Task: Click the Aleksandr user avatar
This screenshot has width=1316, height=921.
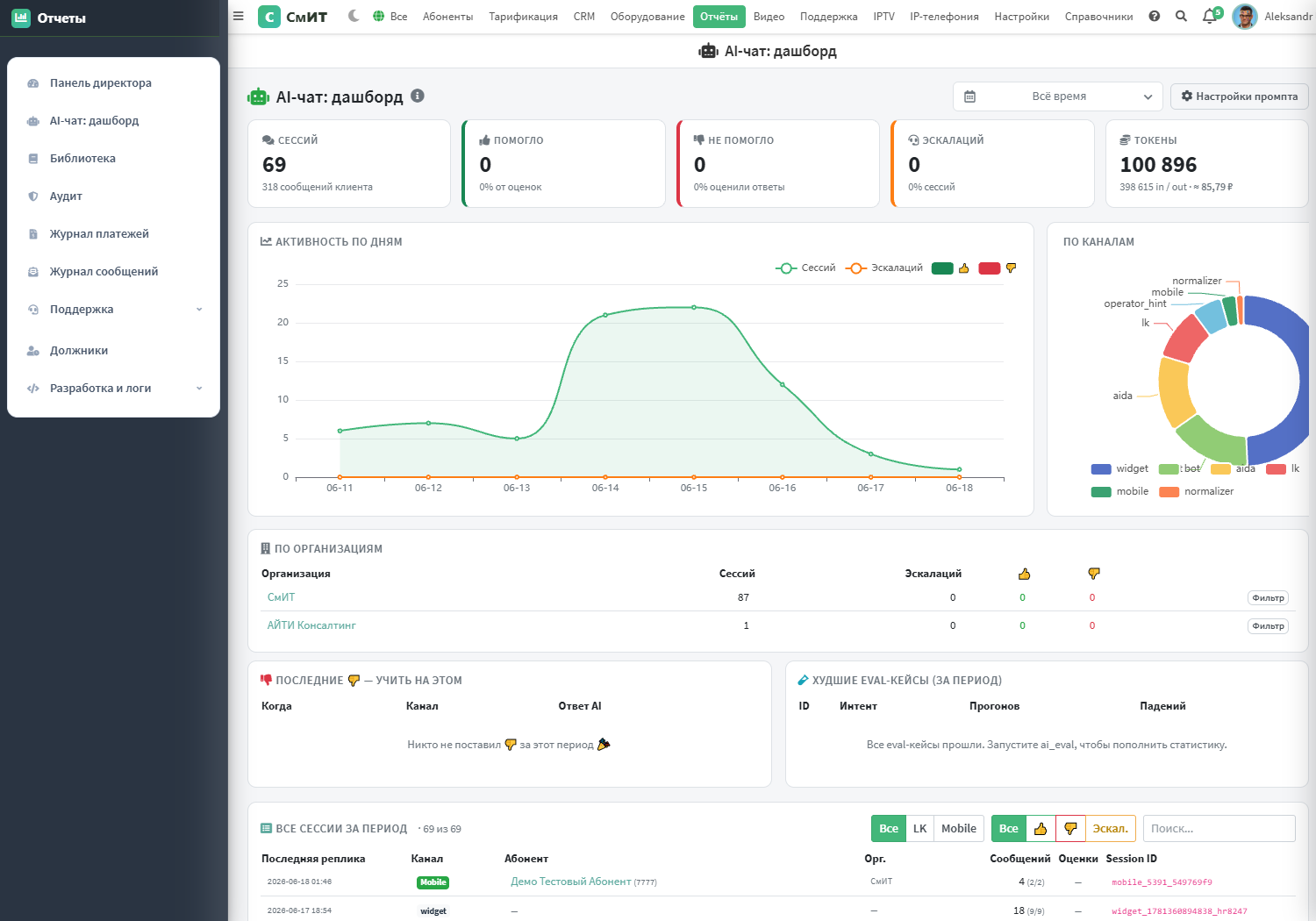Action: (x=1244, y=16)
